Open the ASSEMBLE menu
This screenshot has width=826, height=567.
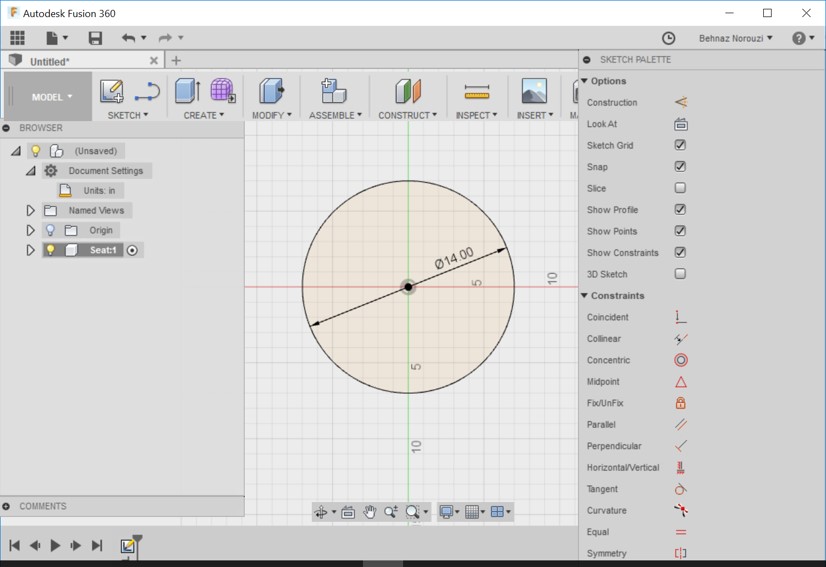(x=336, y=115)
